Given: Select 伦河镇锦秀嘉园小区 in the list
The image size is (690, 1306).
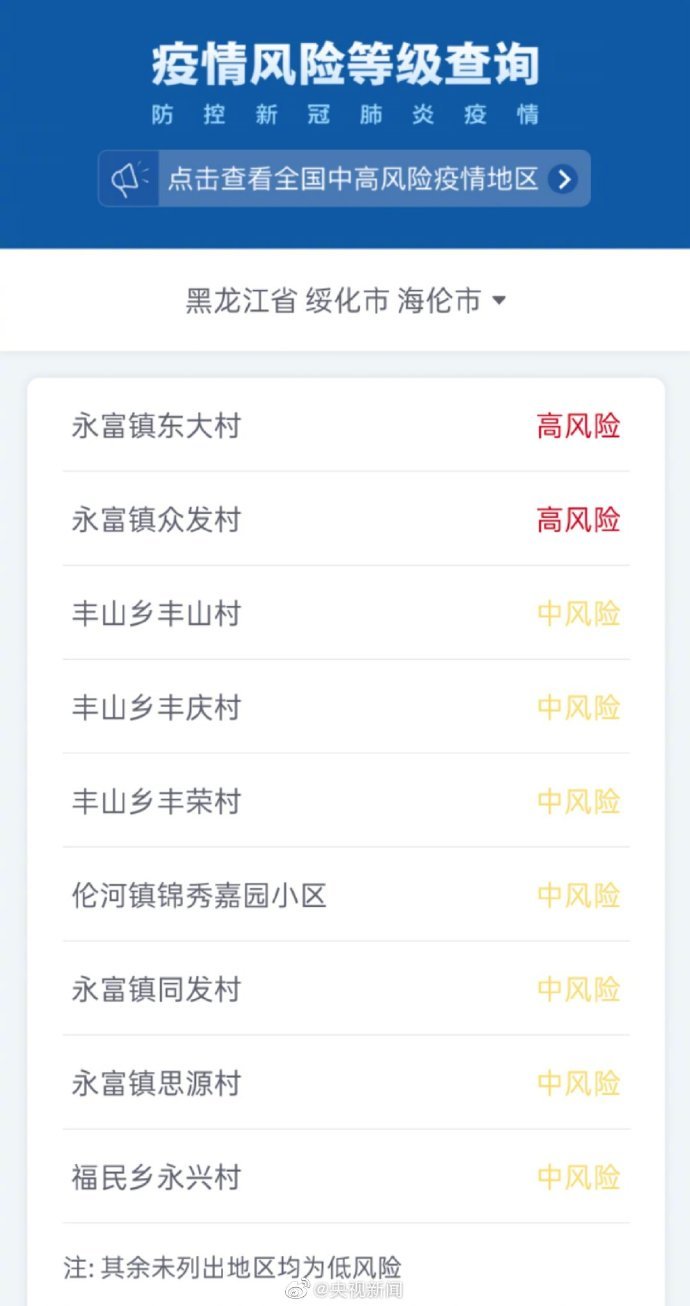Looking at the screenshot, I should pos(199,896).
